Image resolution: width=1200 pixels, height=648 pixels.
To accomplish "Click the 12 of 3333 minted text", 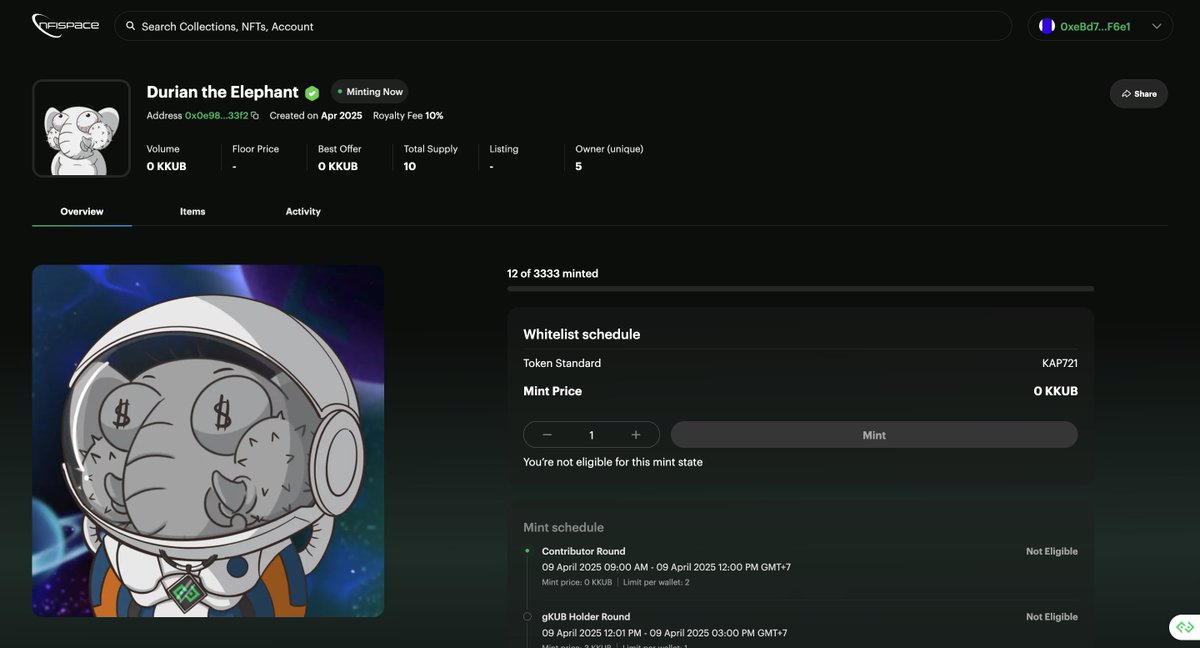I will tap(553, 273).
